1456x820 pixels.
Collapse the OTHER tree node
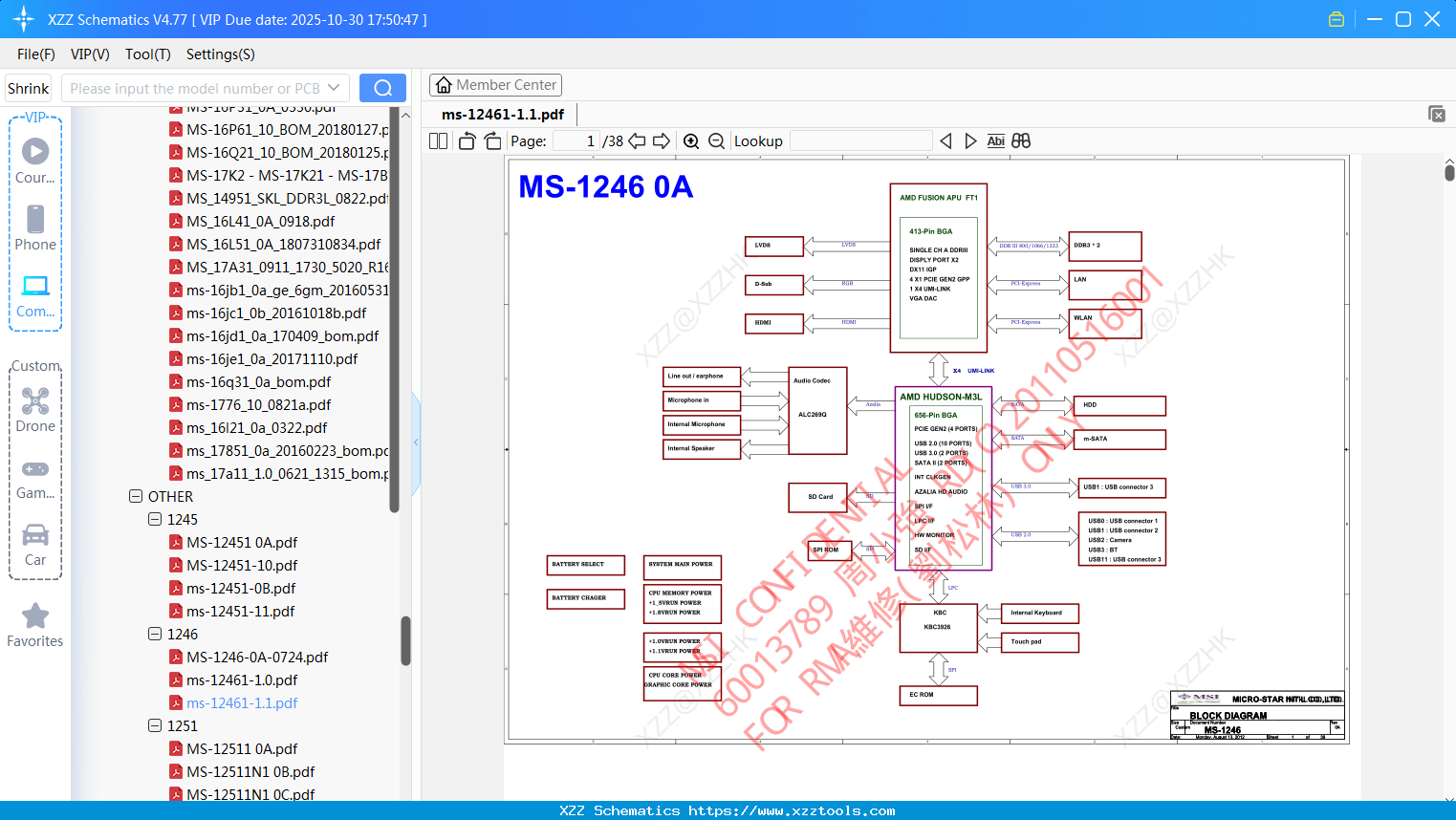(x=136, y=496)
